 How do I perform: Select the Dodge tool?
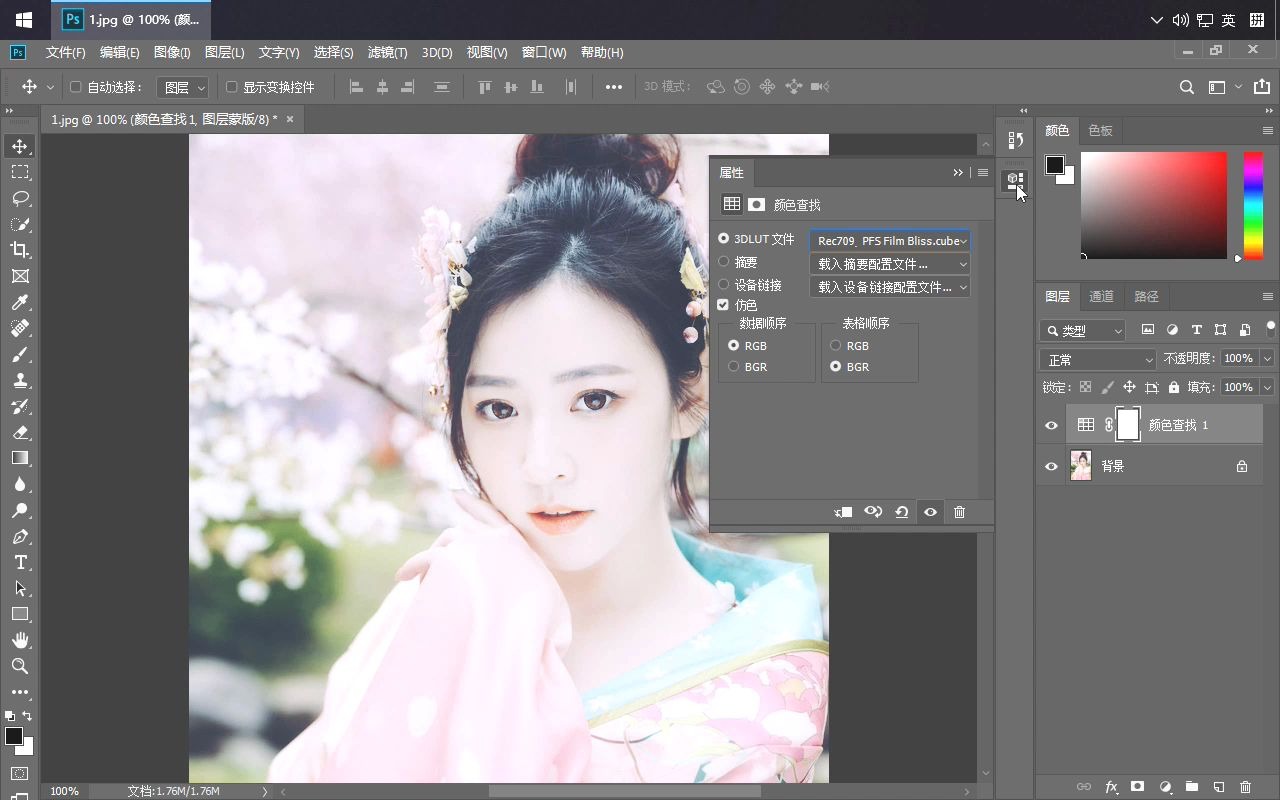pyautogui.click(x=20, y=510)
